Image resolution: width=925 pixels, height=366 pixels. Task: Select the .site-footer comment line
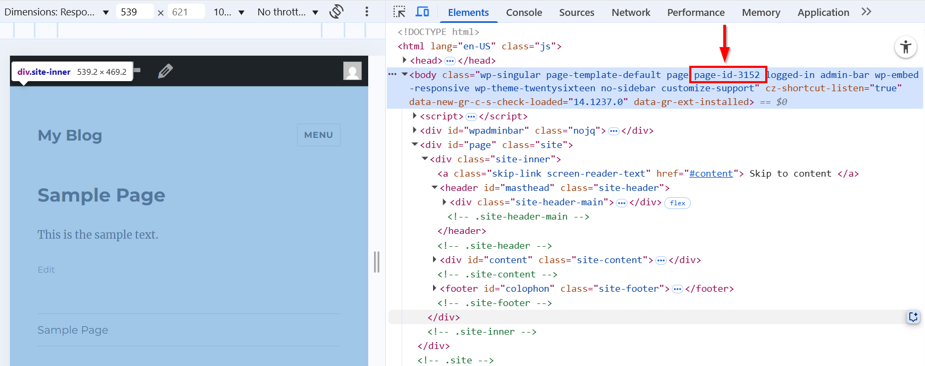point(494,303)
